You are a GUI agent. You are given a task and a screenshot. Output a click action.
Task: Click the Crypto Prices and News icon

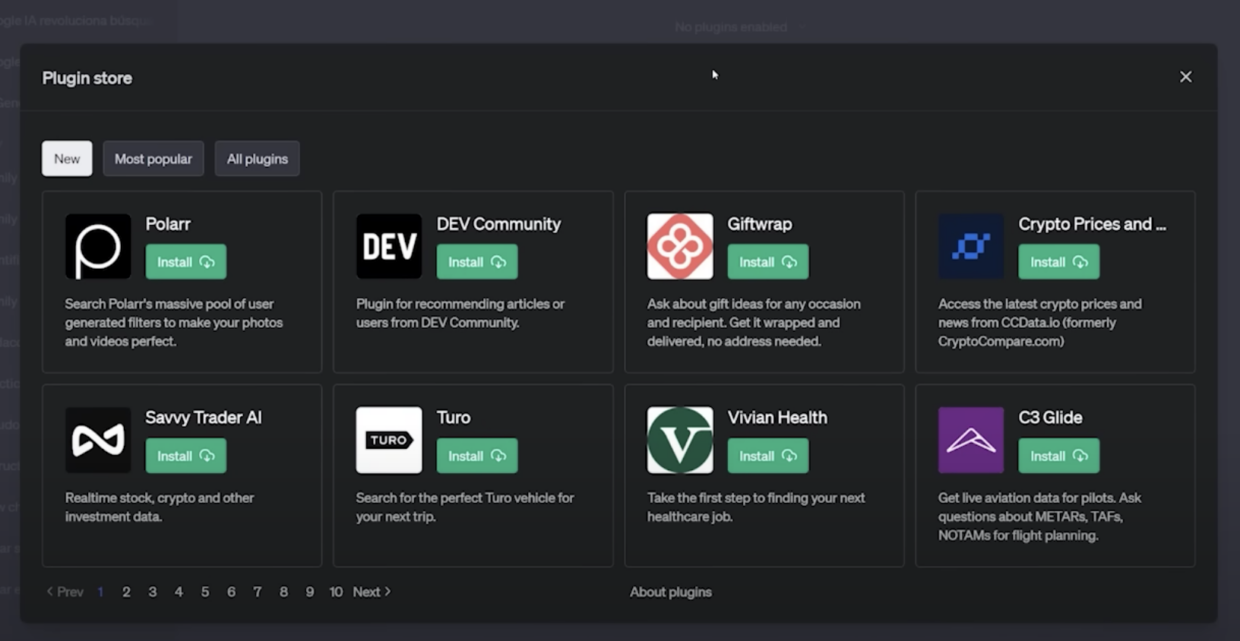click(970, 246)
